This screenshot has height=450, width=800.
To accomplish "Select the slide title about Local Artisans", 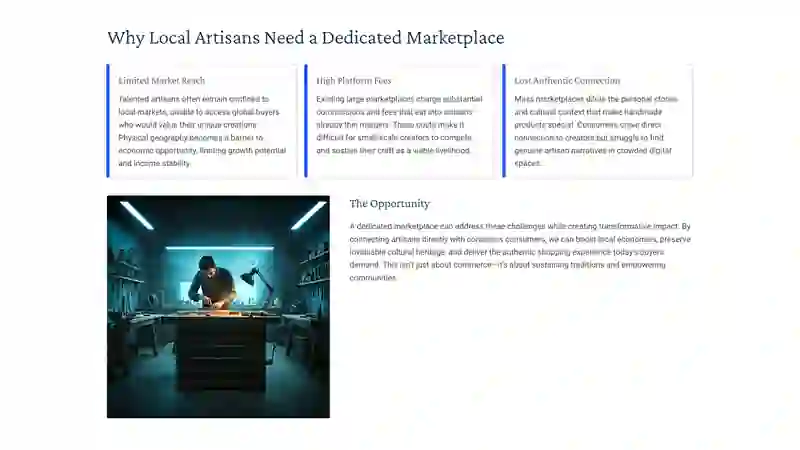I will [306, 38].
